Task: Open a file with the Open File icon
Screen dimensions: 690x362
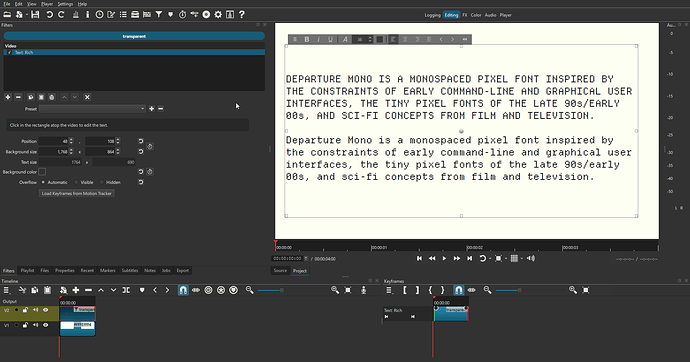Action: pos(7,15)
